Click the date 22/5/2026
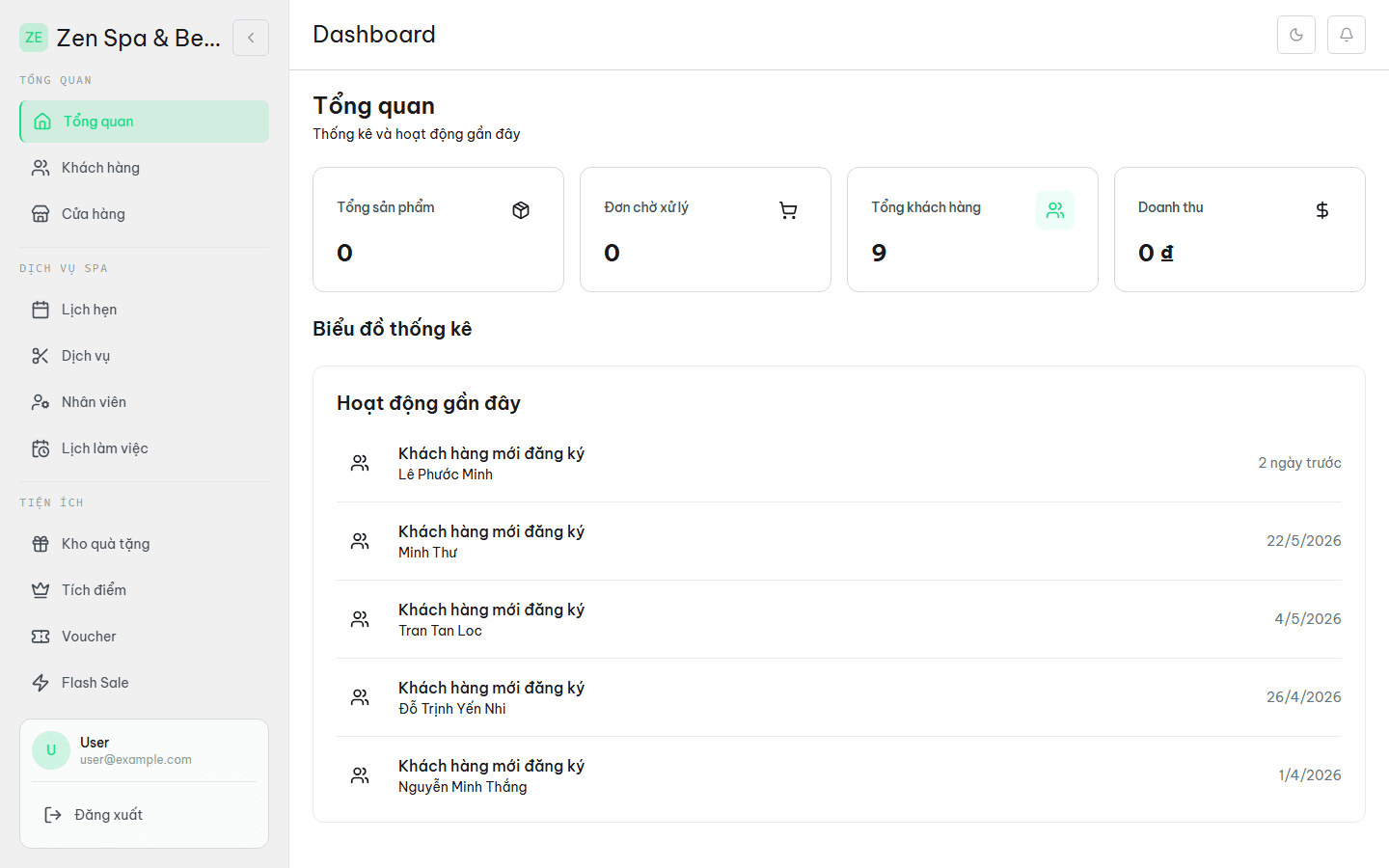The height and width of the screenshot is (868, 1389). click(1304, 541)
